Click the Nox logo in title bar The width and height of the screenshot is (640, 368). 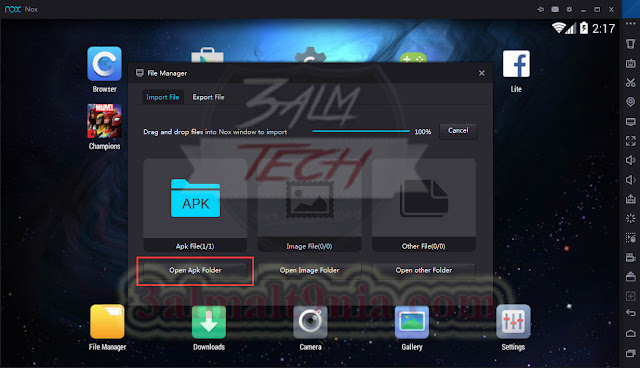point(13,9)
